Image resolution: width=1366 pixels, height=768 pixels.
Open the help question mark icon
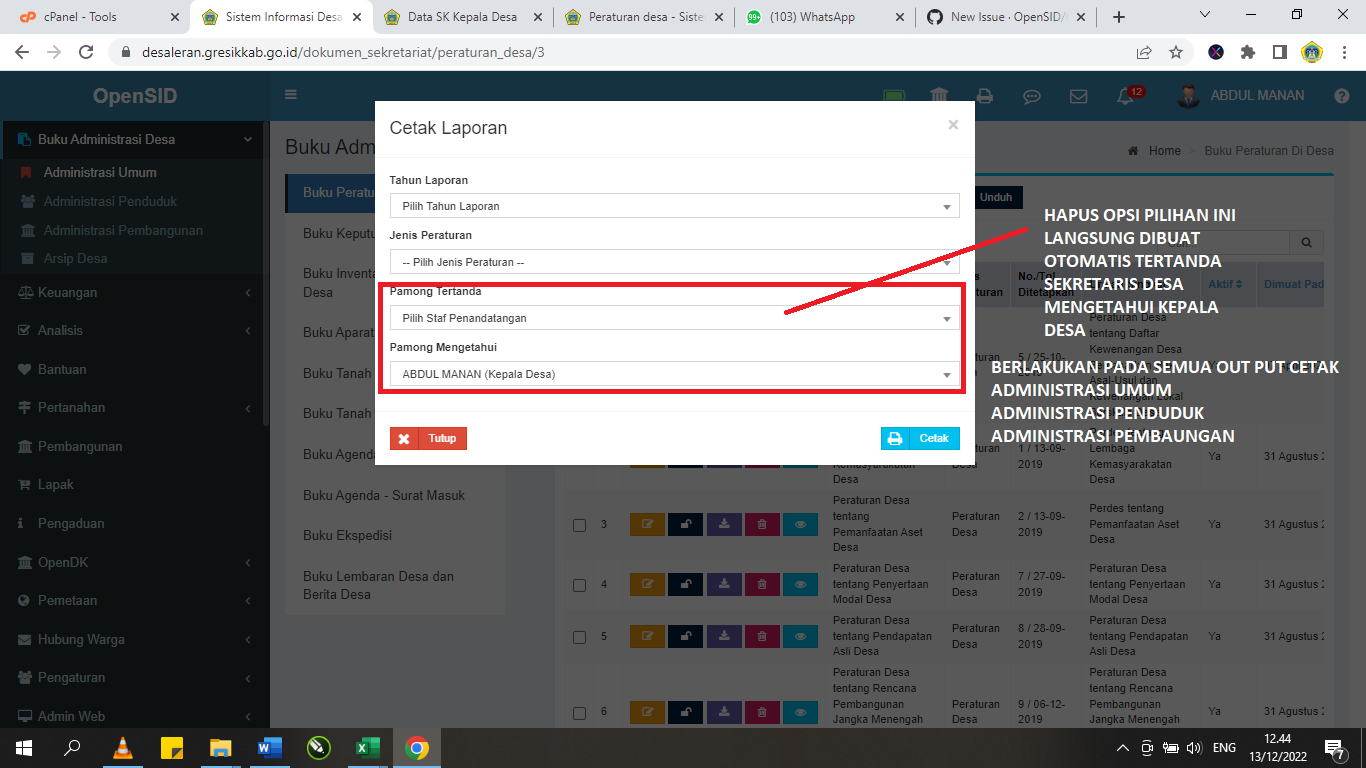[x=1342, y=95]
